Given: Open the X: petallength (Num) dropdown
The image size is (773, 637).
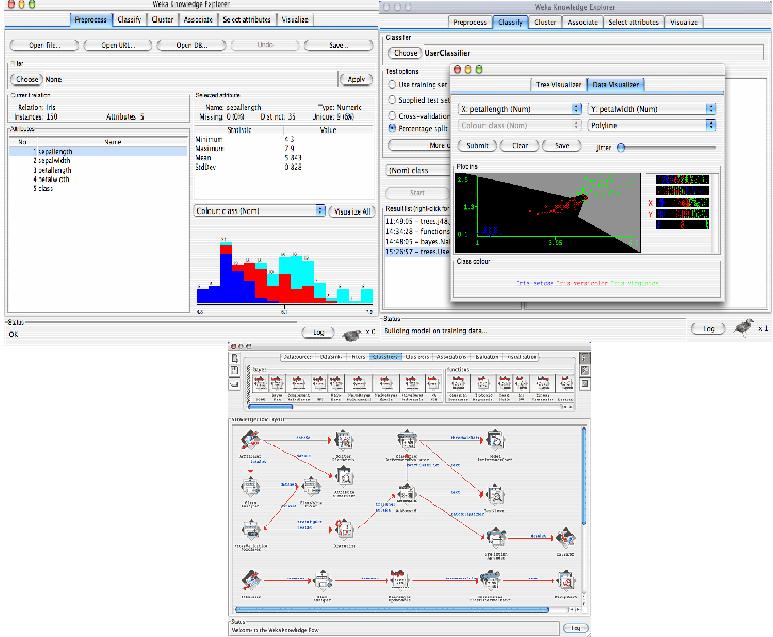Looking at the screenshot, I should [520, 109].
